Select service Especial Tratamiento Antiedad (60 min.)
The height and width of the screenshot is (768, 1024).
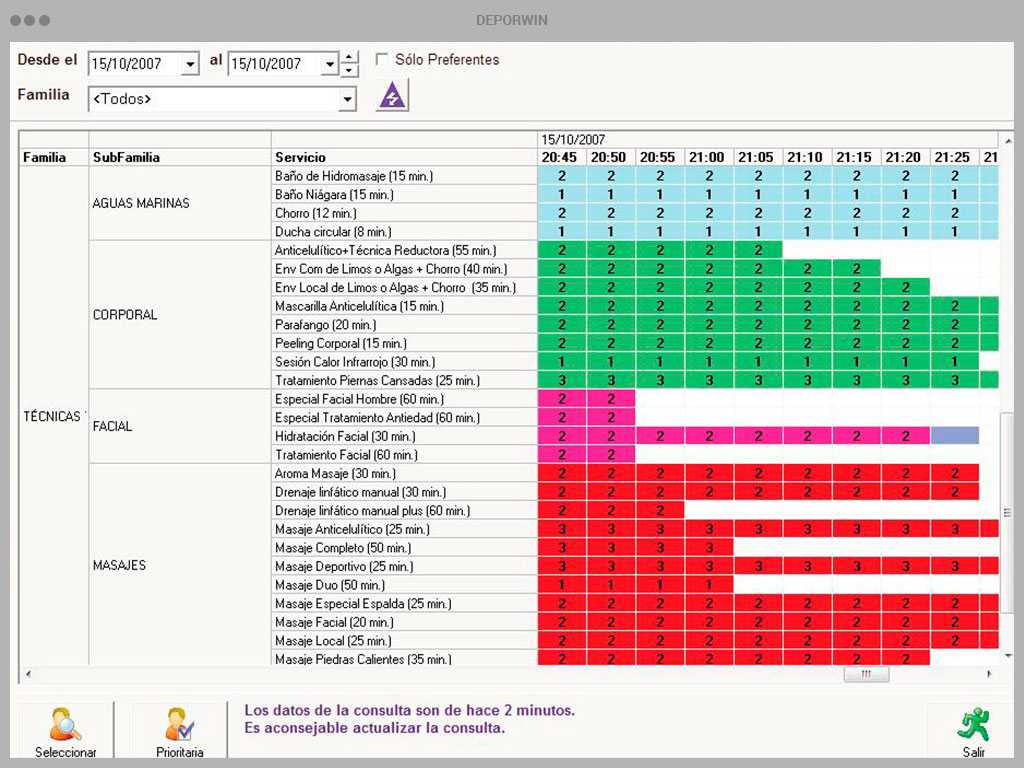(404, 418)
